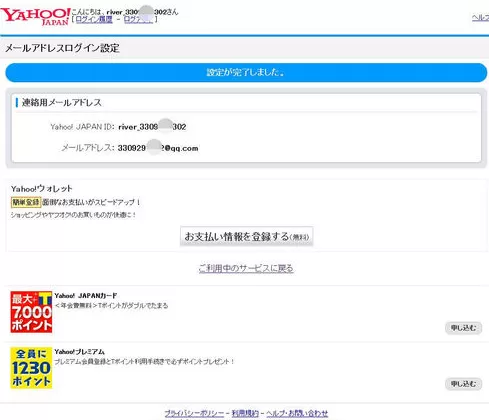Image resolution: width=489 pixels, height=420 pixels.
Task: Click the 年会費無料 Tポイント description text
Action: [111, 305]
